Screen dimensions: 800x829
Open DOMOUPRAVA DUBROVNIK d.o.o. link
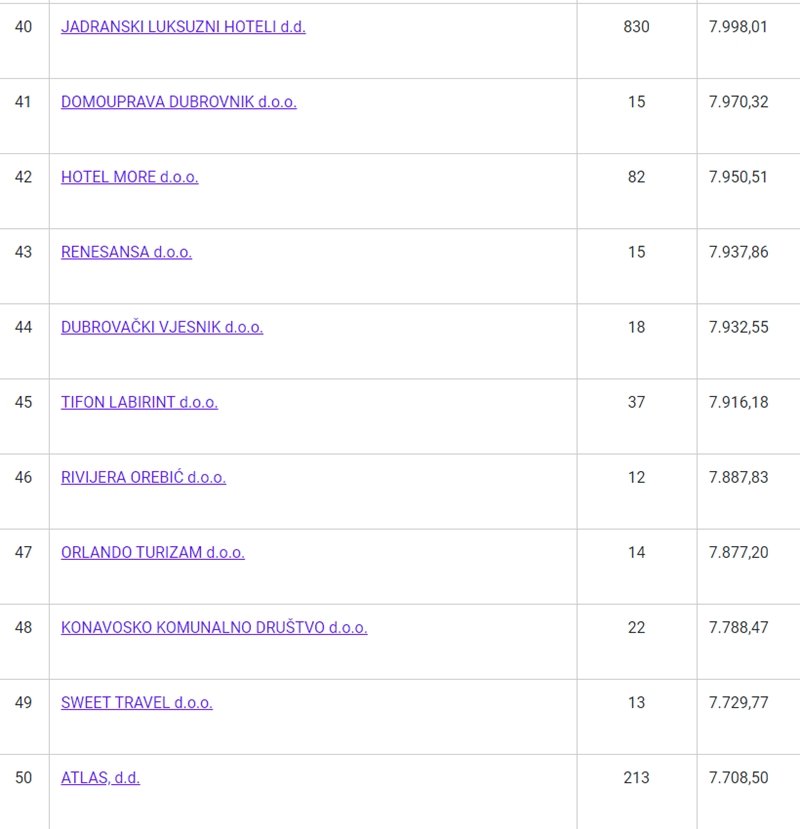[179, 102]
